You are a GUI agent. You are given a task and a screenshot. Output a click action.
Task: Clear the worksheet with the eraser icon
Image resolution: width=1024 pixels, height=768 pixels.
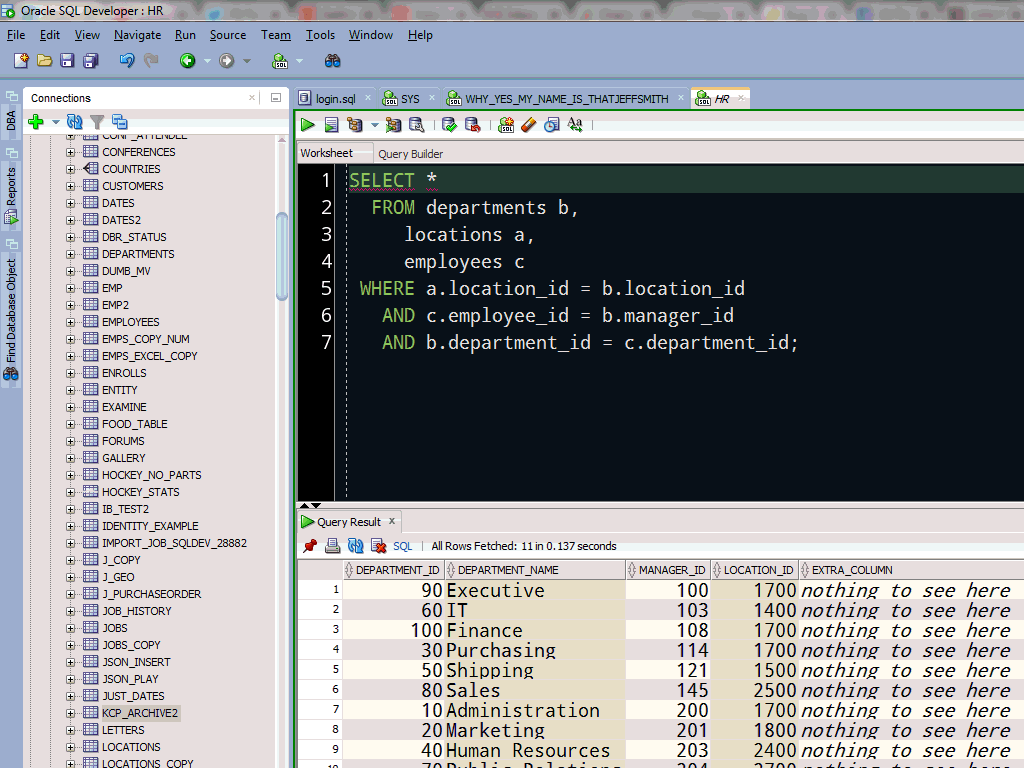coord(529,125)
